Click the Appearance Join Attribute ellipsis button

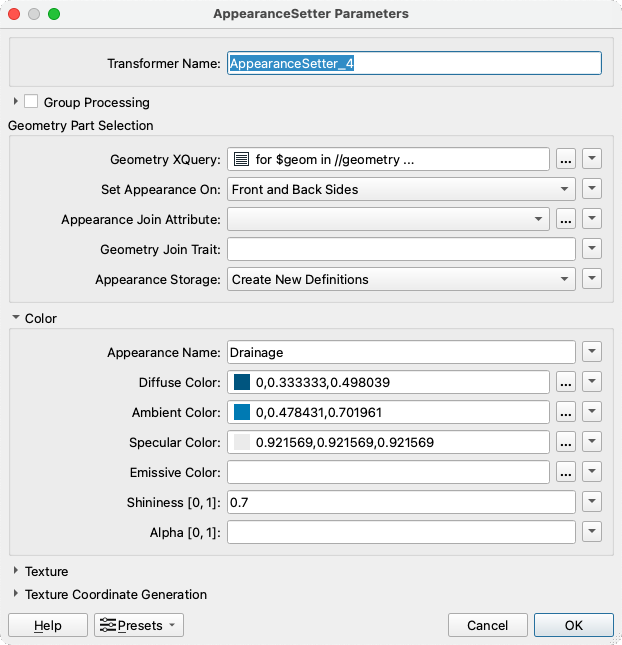pos(566,219)
